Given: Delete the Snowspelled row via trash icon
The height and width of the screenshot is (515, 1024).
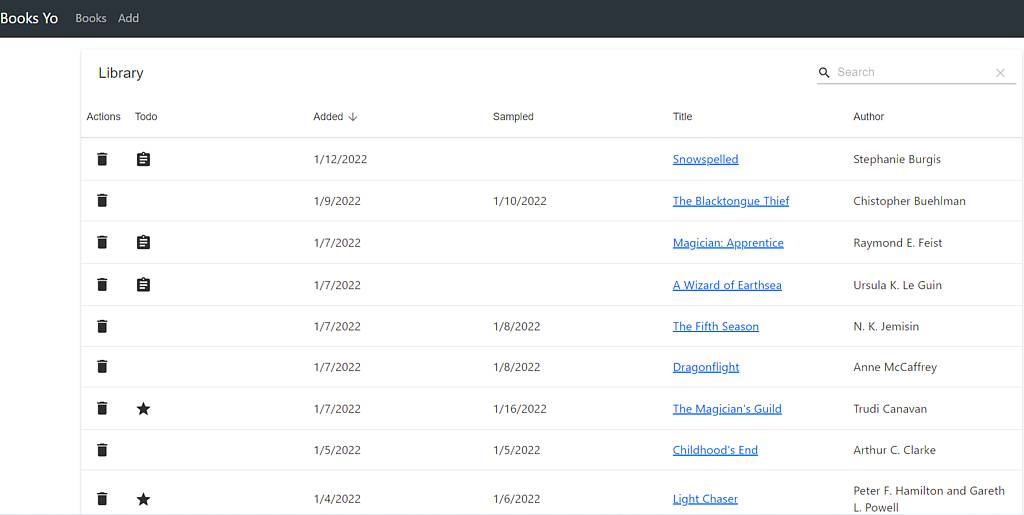Looking at the screenshot, I should pos(102,159).
